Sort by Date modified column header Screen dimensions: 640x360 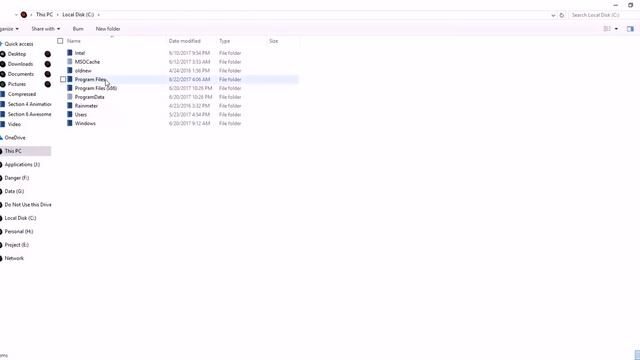click(x=184, y=41)
